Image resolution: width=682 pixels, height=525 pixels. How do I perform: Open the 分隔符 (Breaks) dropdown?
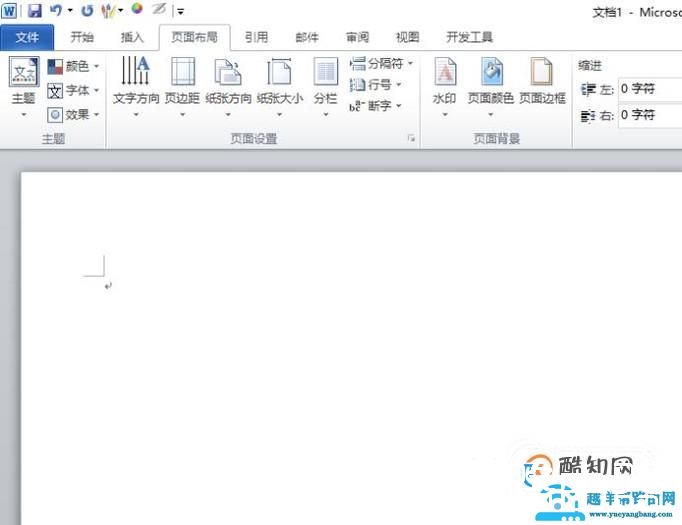(381, 64)
